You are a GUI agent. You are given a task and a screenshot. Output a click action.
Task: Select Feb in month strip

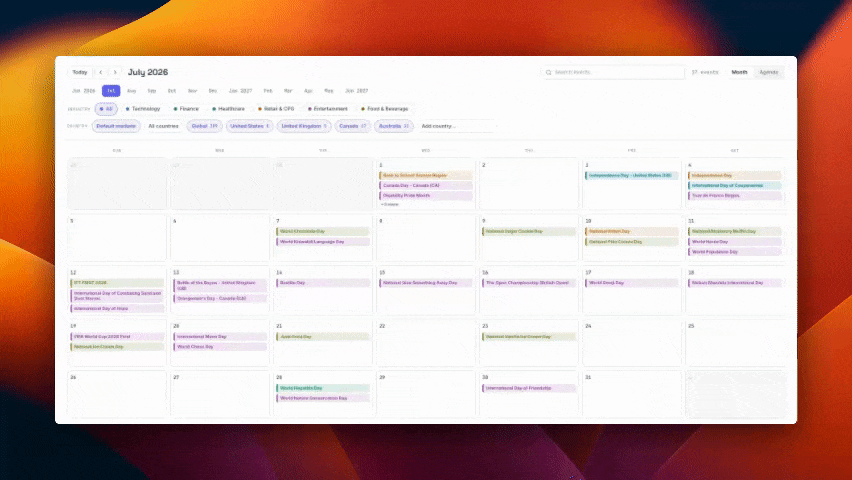(268, 91)
